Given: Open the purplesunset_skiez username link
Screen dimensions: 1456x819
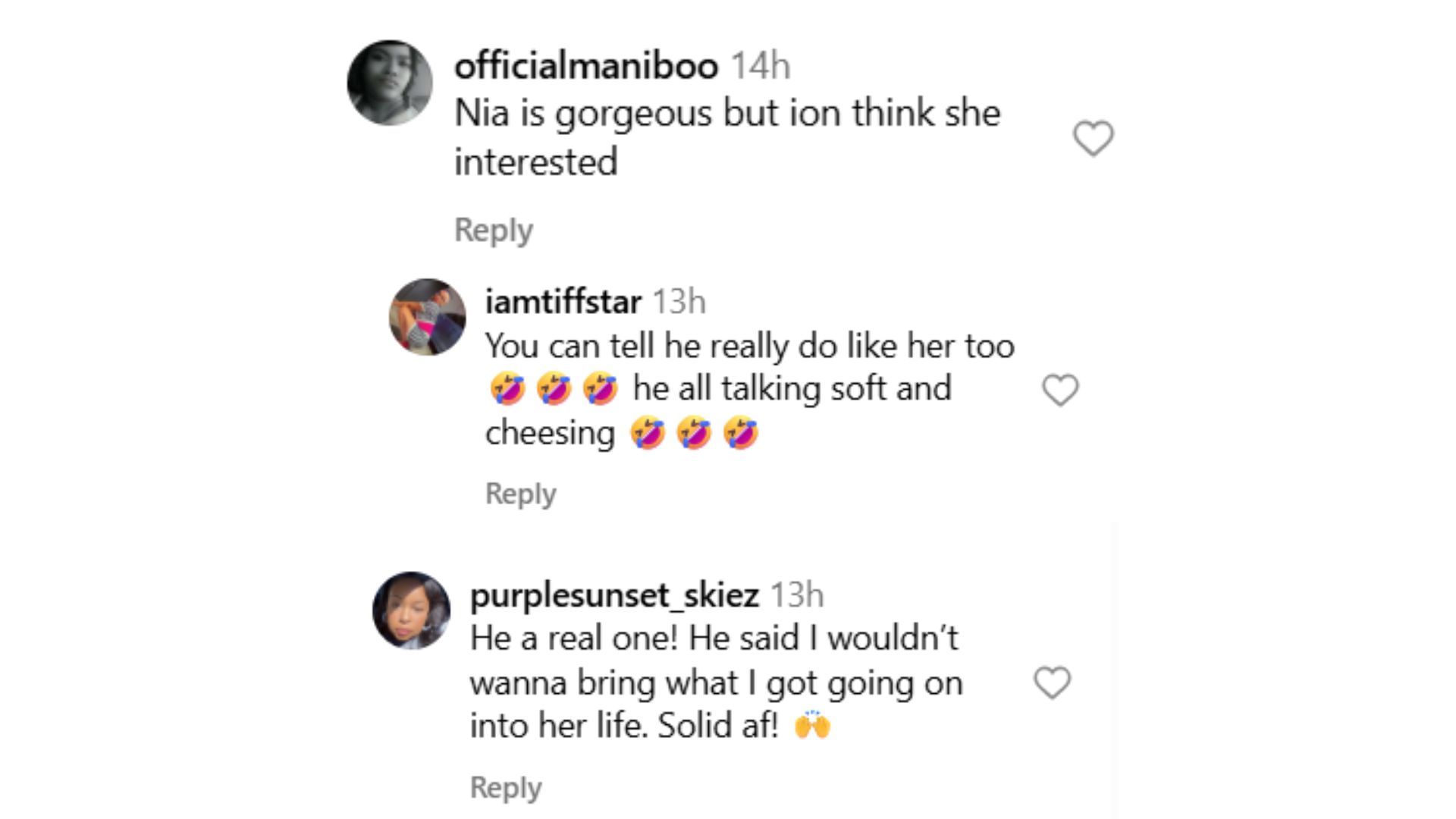Looking at the screenshot, I should tap(614, 595).
